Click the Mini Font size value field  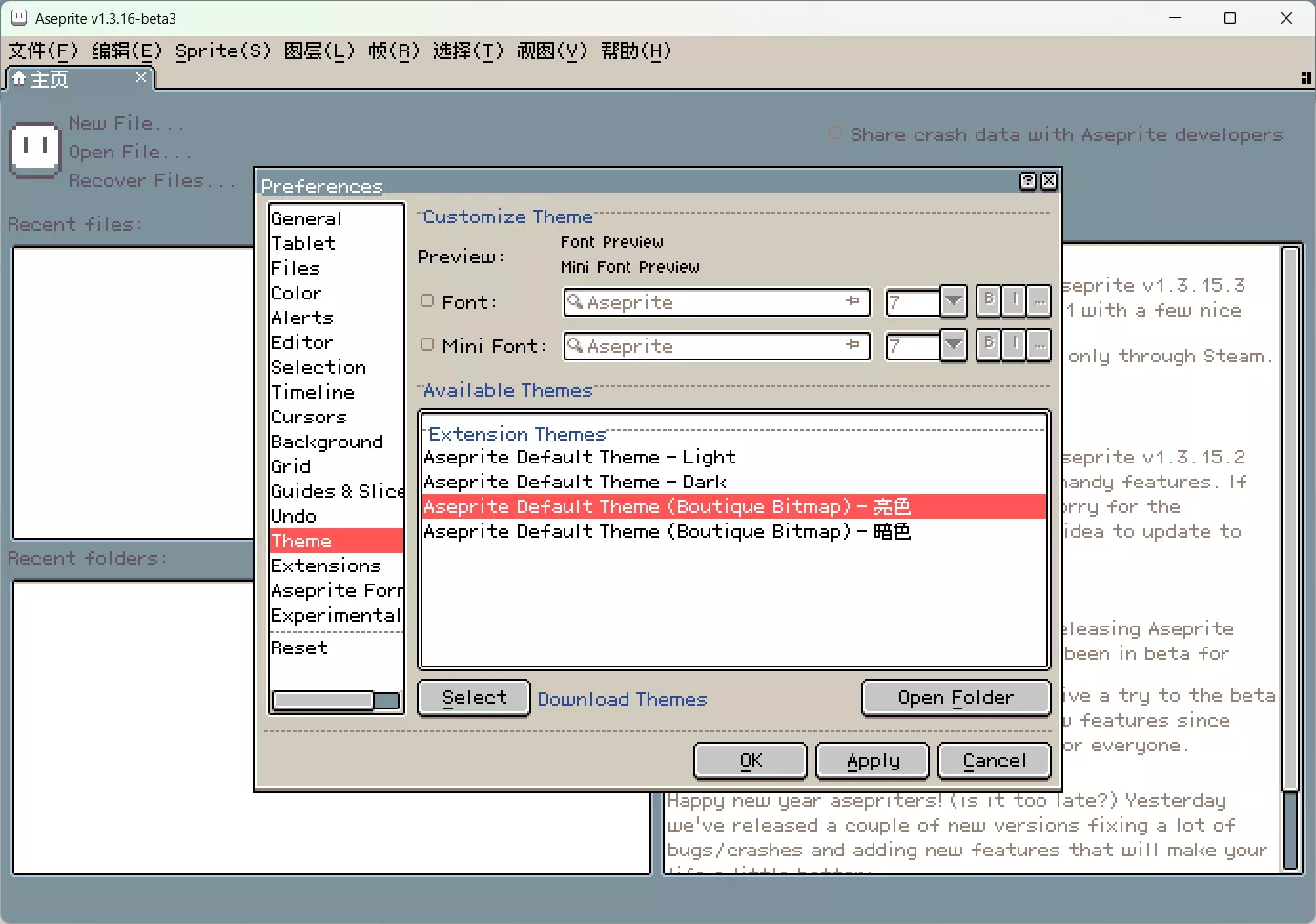click(x=914, y=346)
